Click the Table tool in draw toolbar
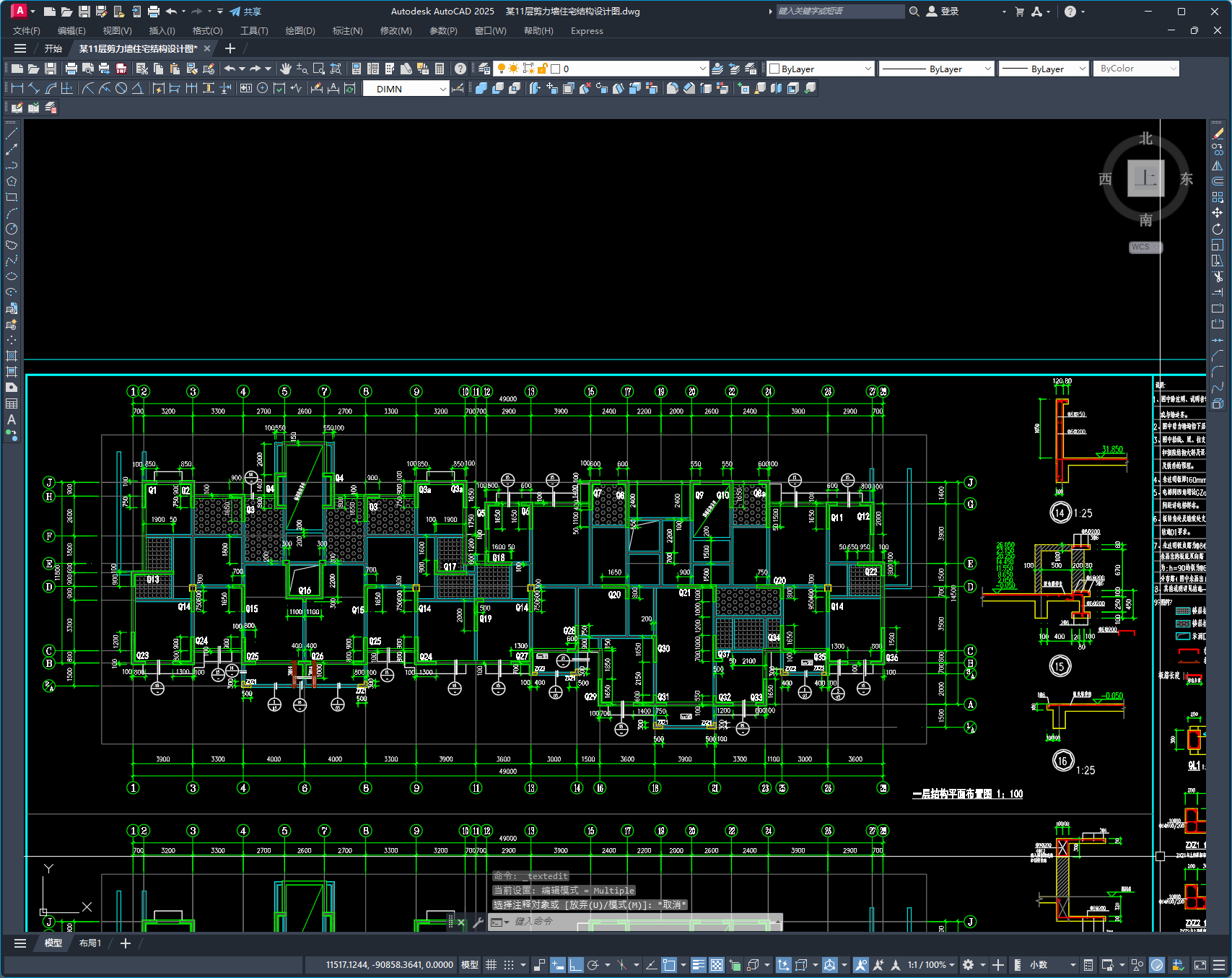Screen dimensions: 1232x978 12,403
